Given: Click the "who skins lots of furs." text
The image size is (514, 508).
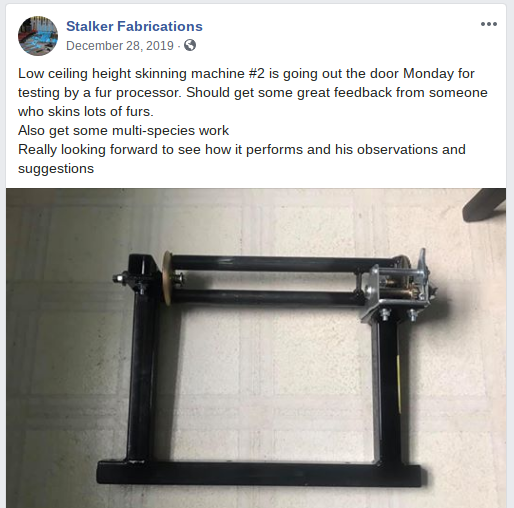Looking at the screenshot, I should pyautogui.click(x=86, y=112).
